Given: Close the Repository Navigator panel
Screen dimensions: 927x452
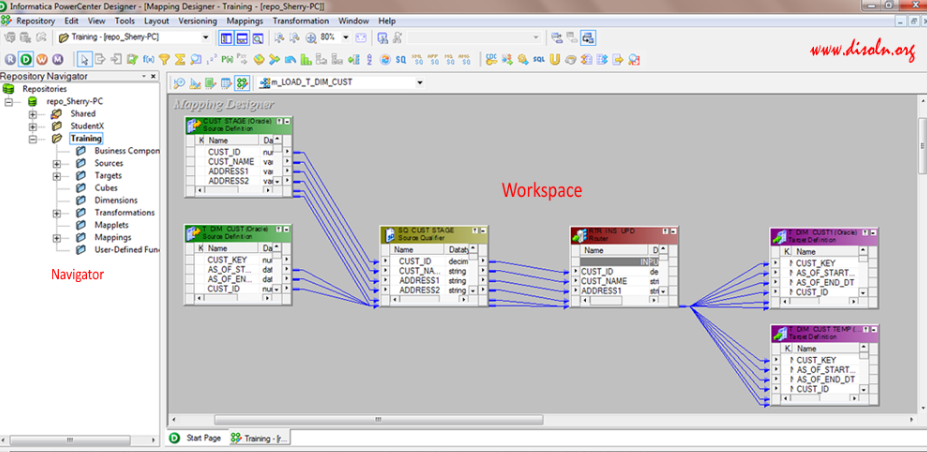Looking at the screenshot, I should [x=153, y=76].
